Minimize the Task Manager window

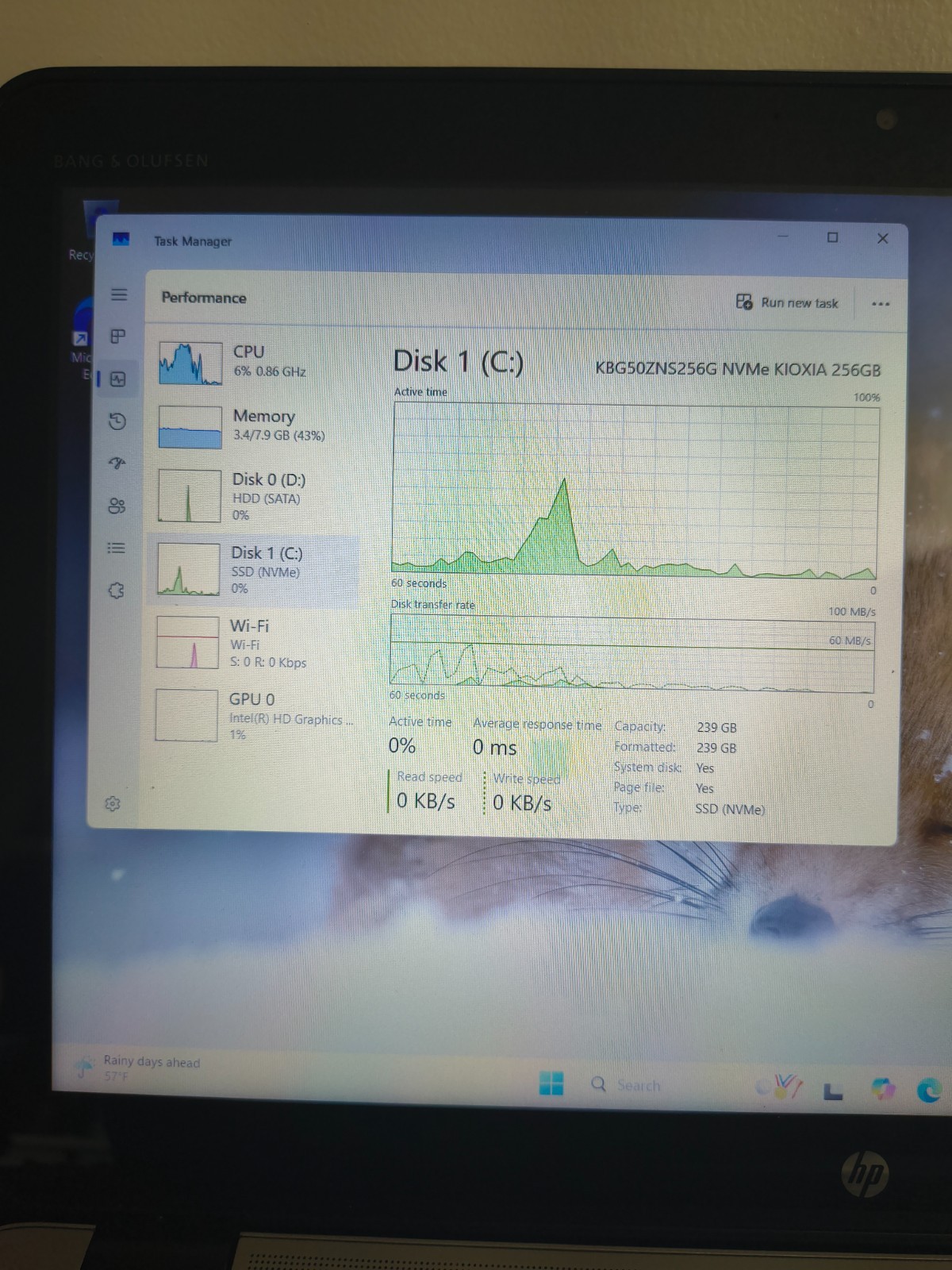[x=783, y=237]
